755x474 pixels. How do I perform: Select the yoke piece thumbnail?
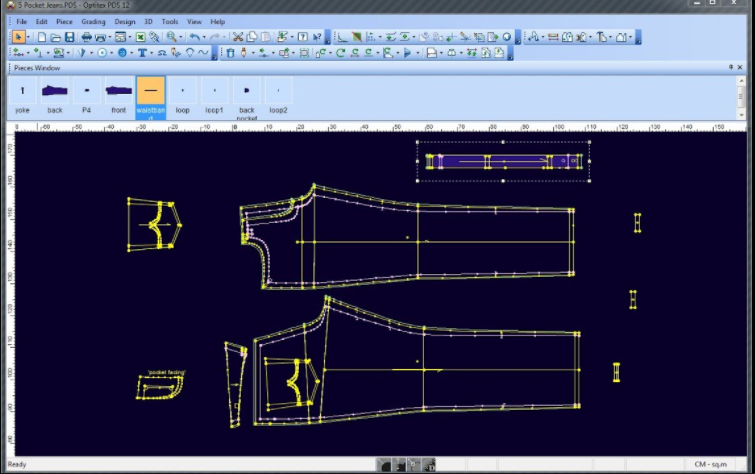pos(22,95)
